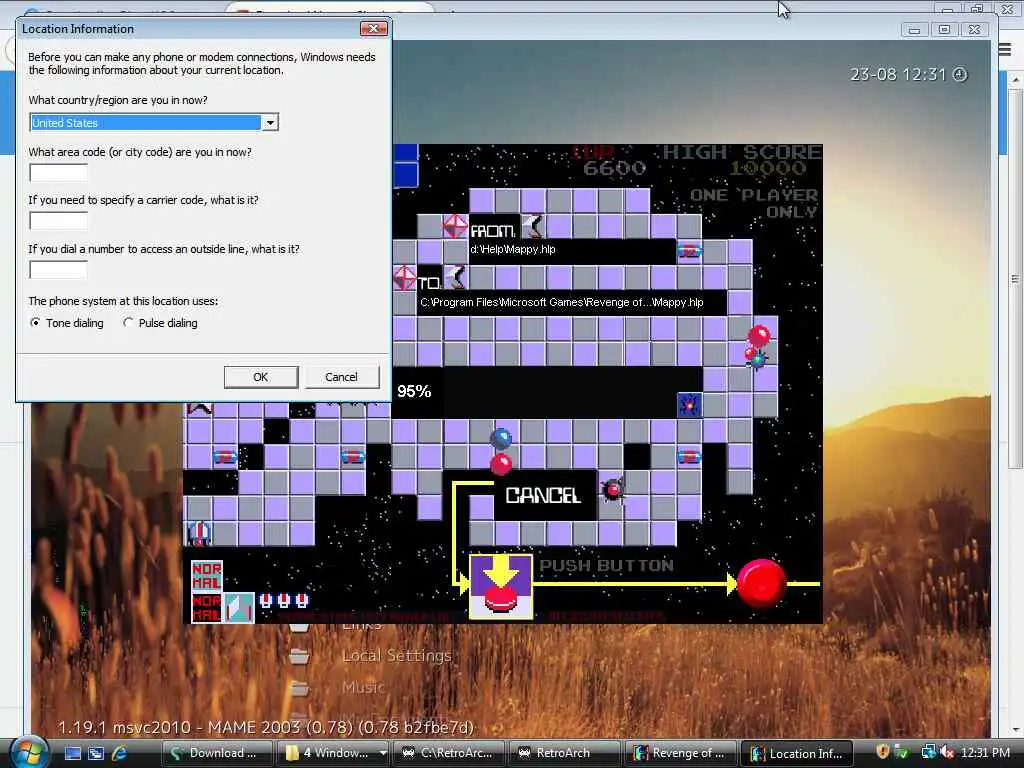
Task: Click Show Desktop quick launch icon
Action: 73,753
